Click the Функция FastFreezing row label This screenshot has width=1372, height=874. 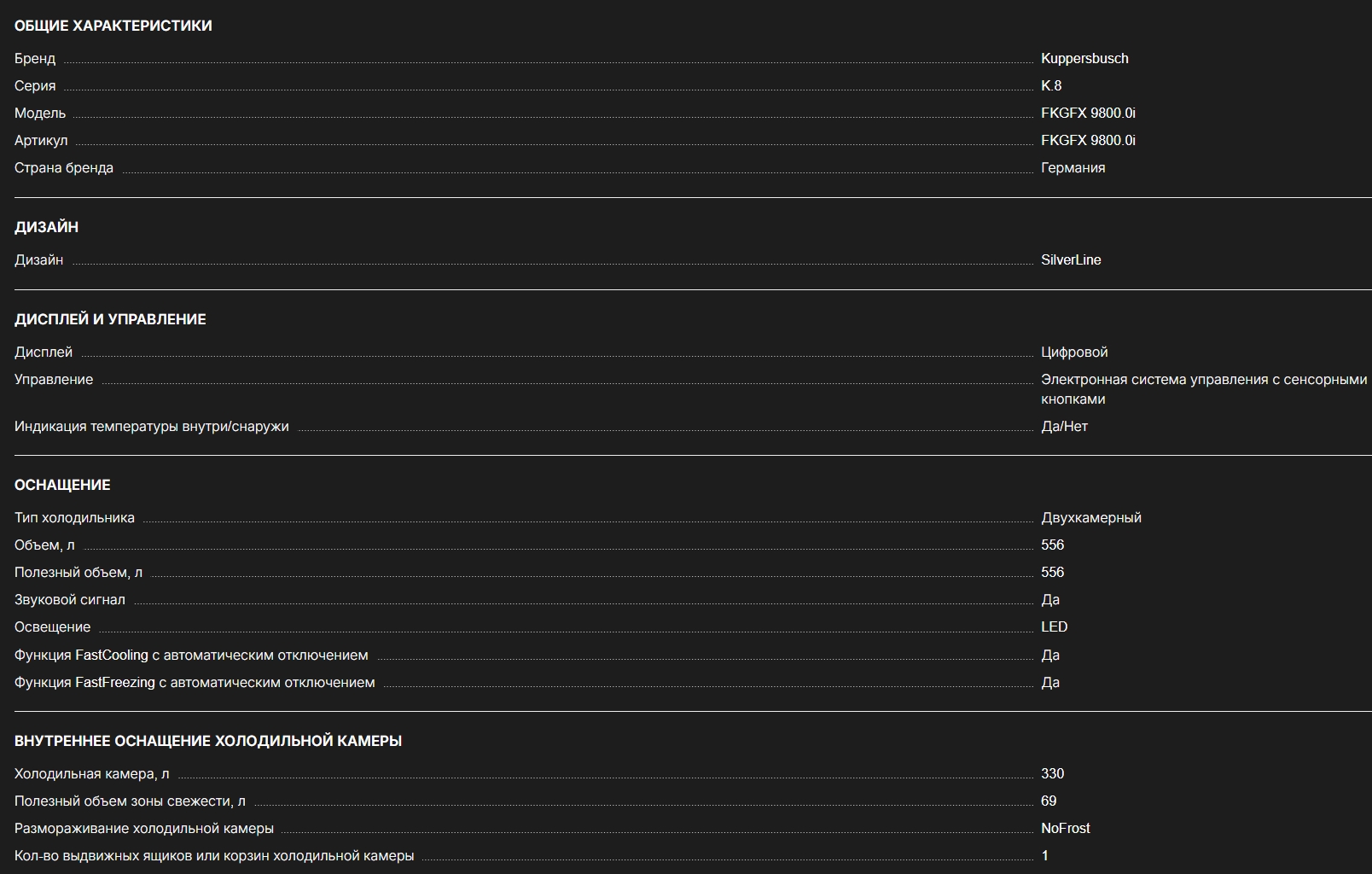click(x=195, y=682)
